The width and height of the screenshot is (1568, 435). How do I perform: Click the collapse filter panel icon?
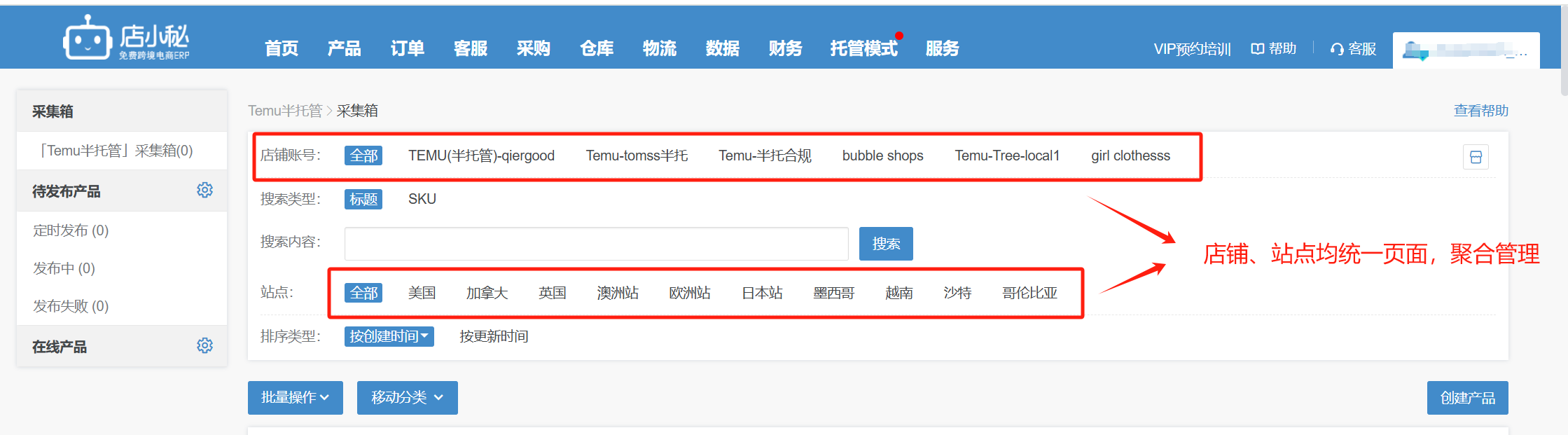click(1476, 157)
